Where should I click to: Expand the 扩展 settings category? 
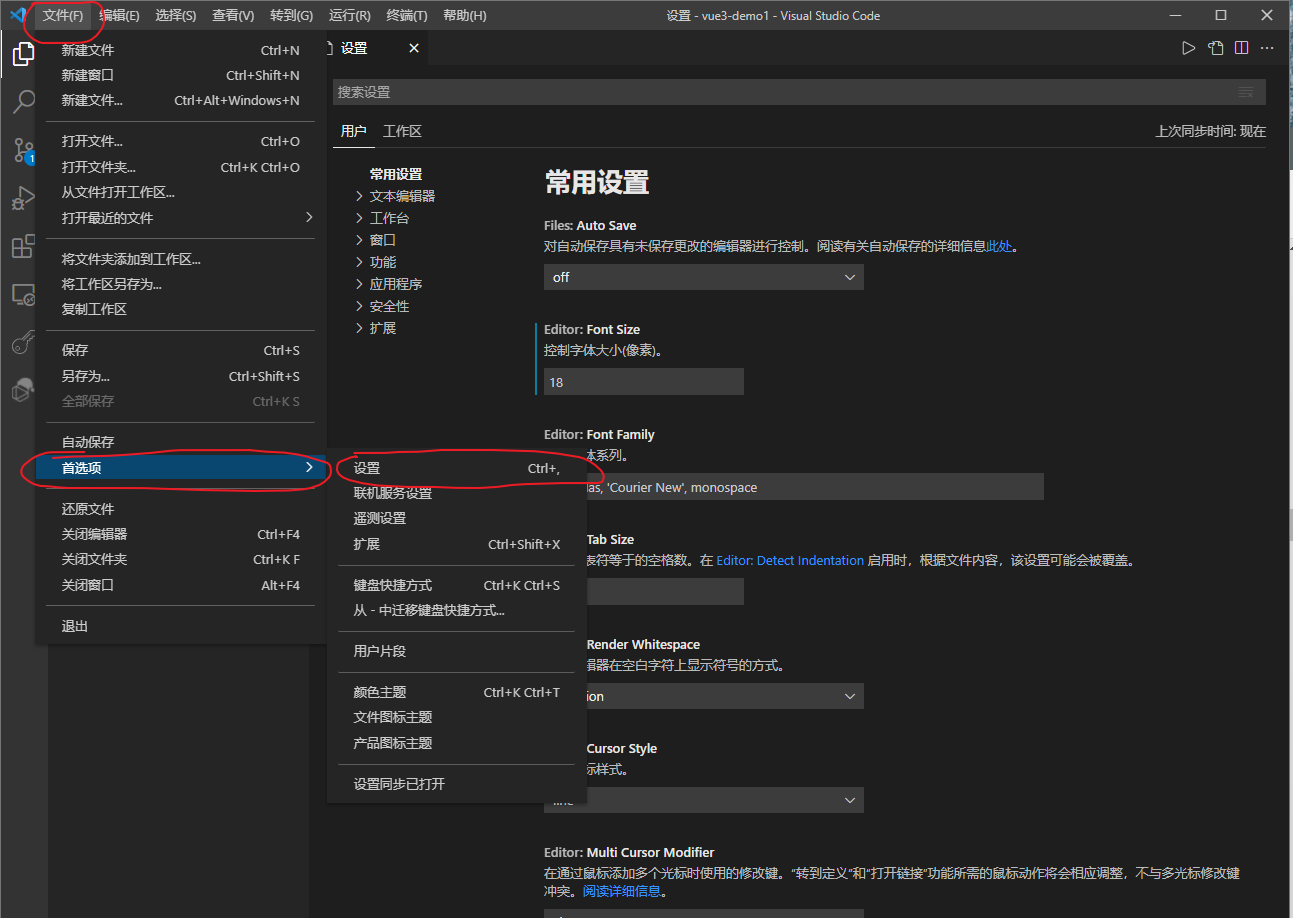375,328
